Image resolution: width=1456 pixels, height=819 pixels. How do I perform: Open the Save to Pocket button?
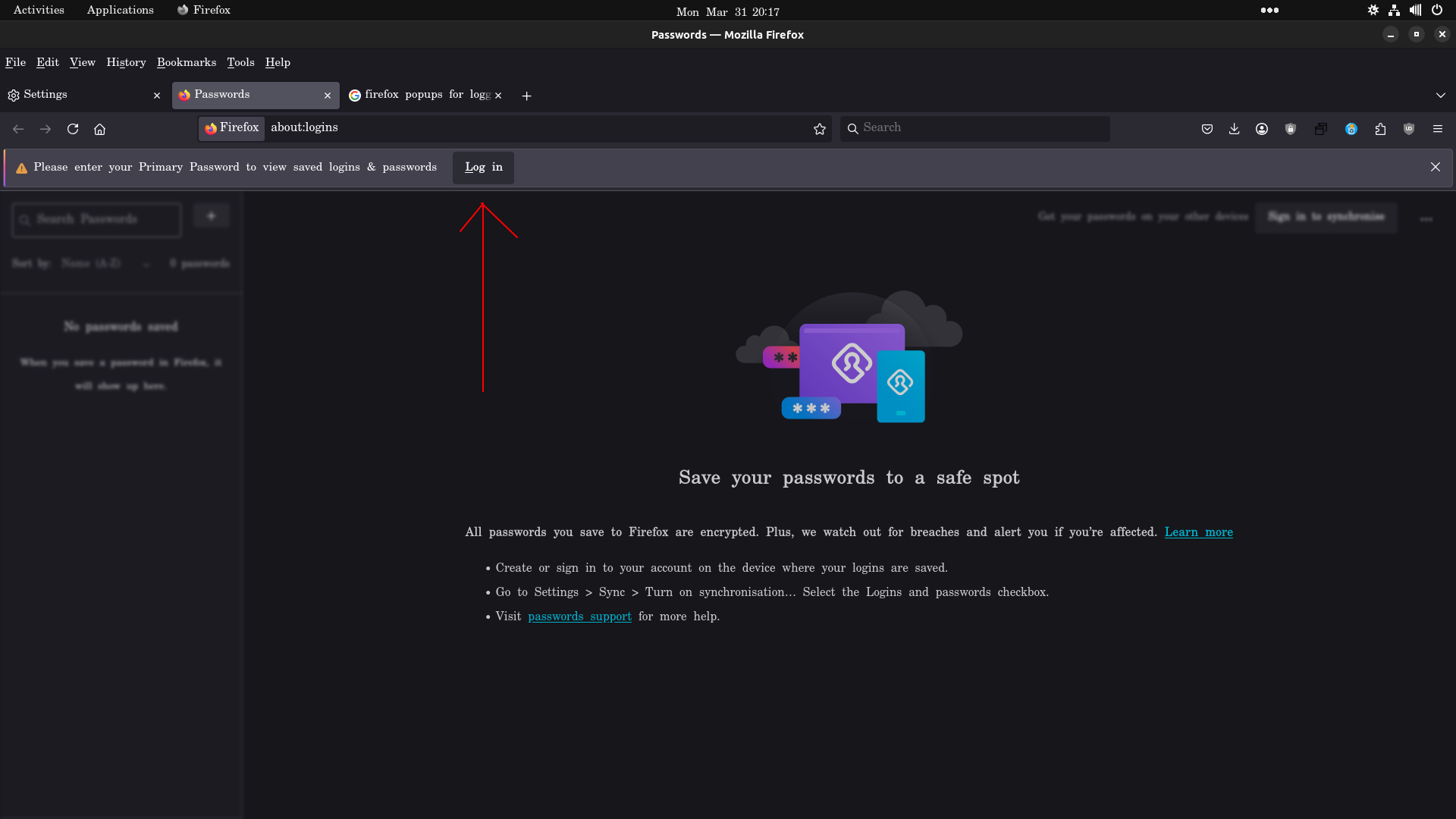click(x=1207, y=129)
